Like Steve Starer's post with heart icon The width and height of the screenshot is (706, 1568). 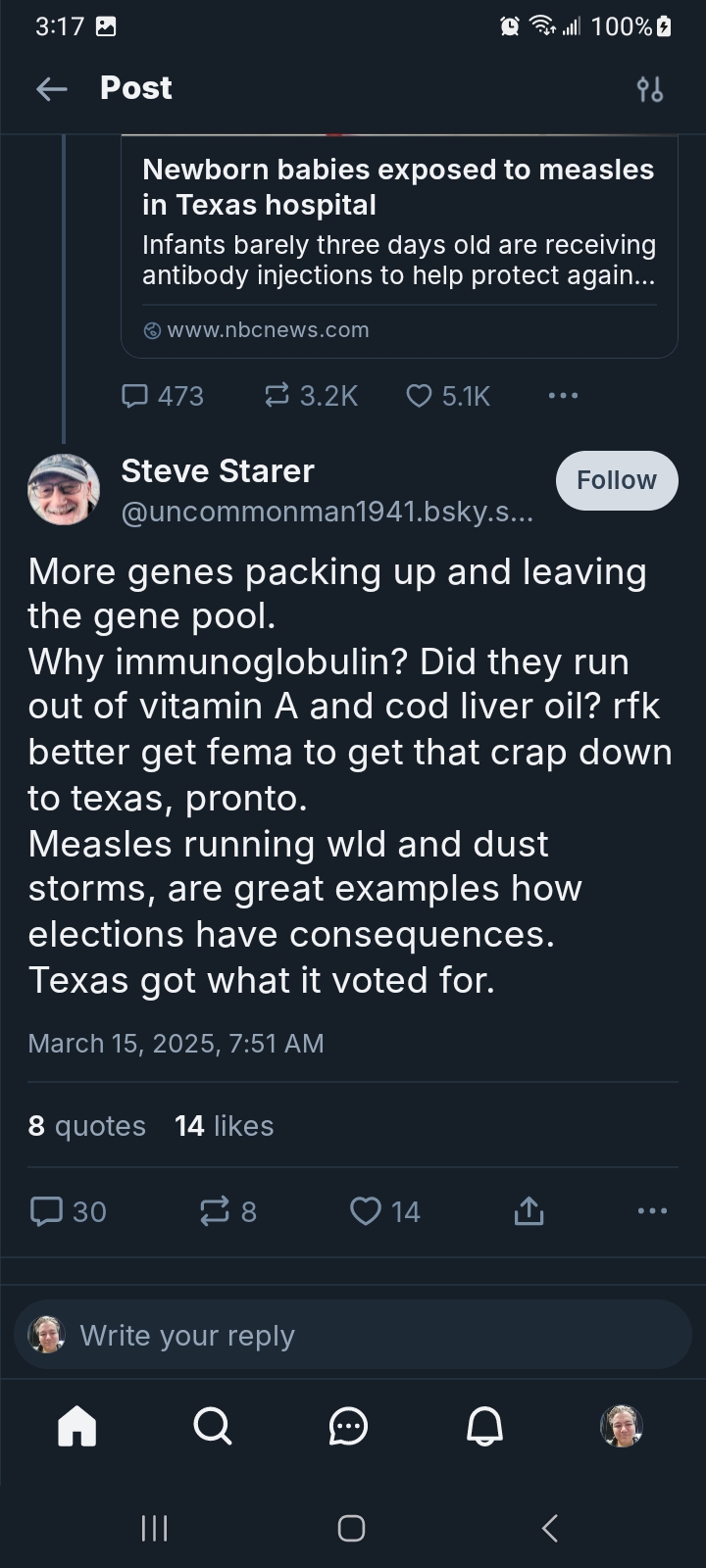pos(365,1212)
